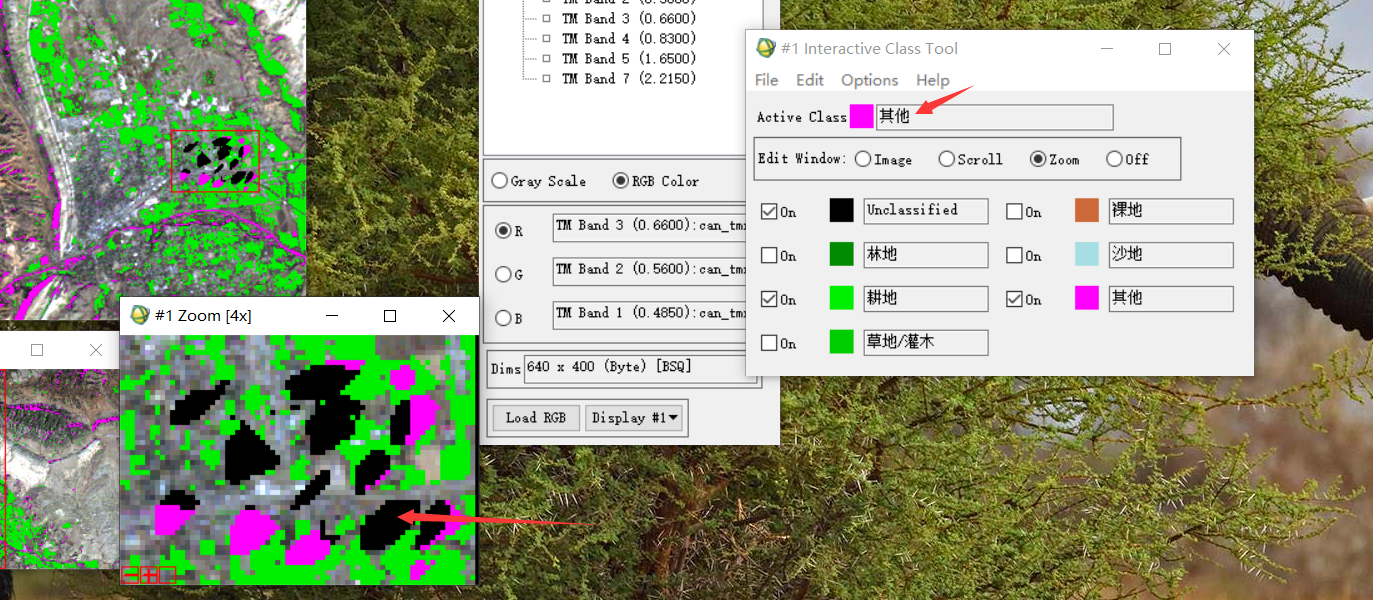Click the bright green 耕地 color swatch
1373x600 pixels.
tap(842, 298)
